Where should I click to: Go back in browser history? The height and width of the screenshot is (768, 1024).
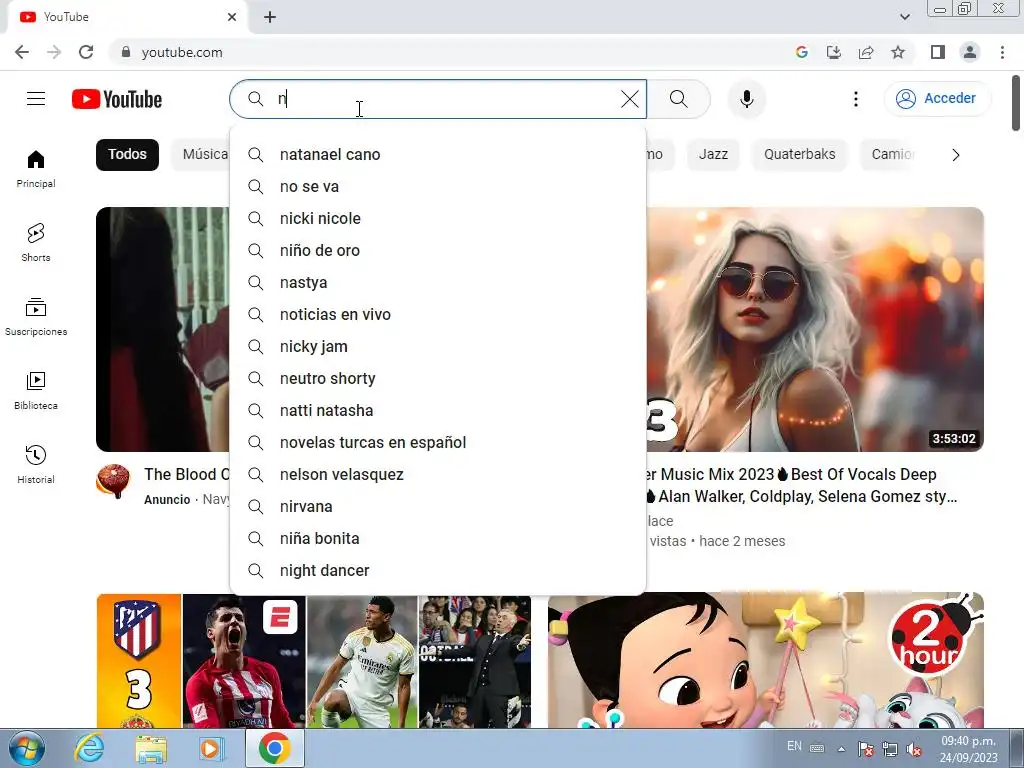[22, 52]
